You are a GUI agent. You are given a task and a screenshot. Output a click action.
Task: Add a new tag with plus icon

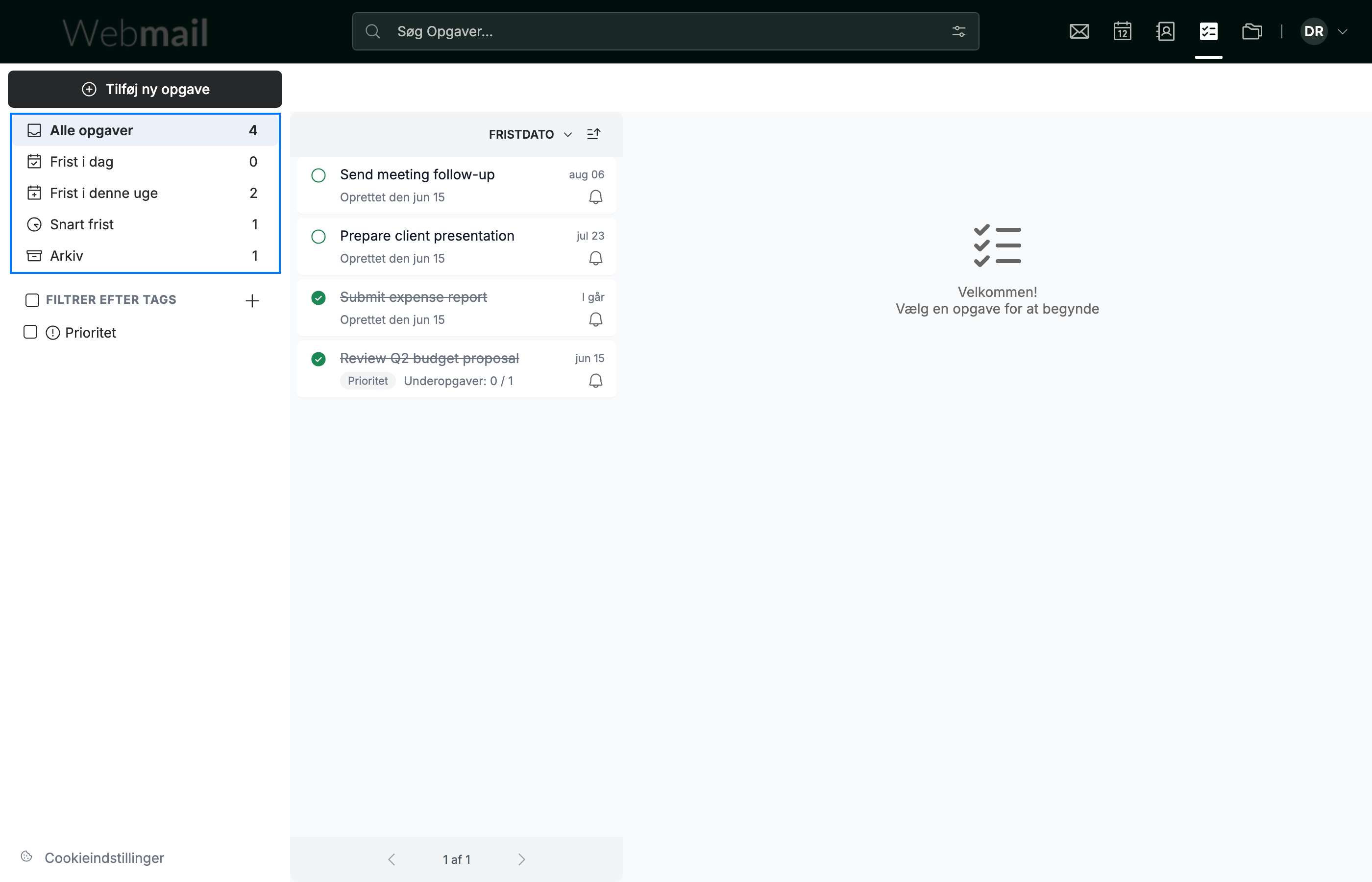[252, 301]
